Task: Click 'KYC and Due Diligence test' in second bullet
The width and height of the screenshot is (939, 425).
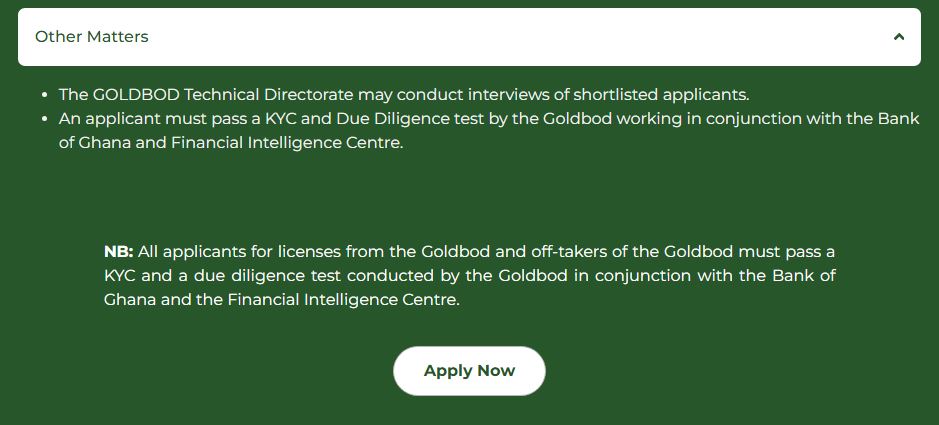Action: tap(375, 119)
